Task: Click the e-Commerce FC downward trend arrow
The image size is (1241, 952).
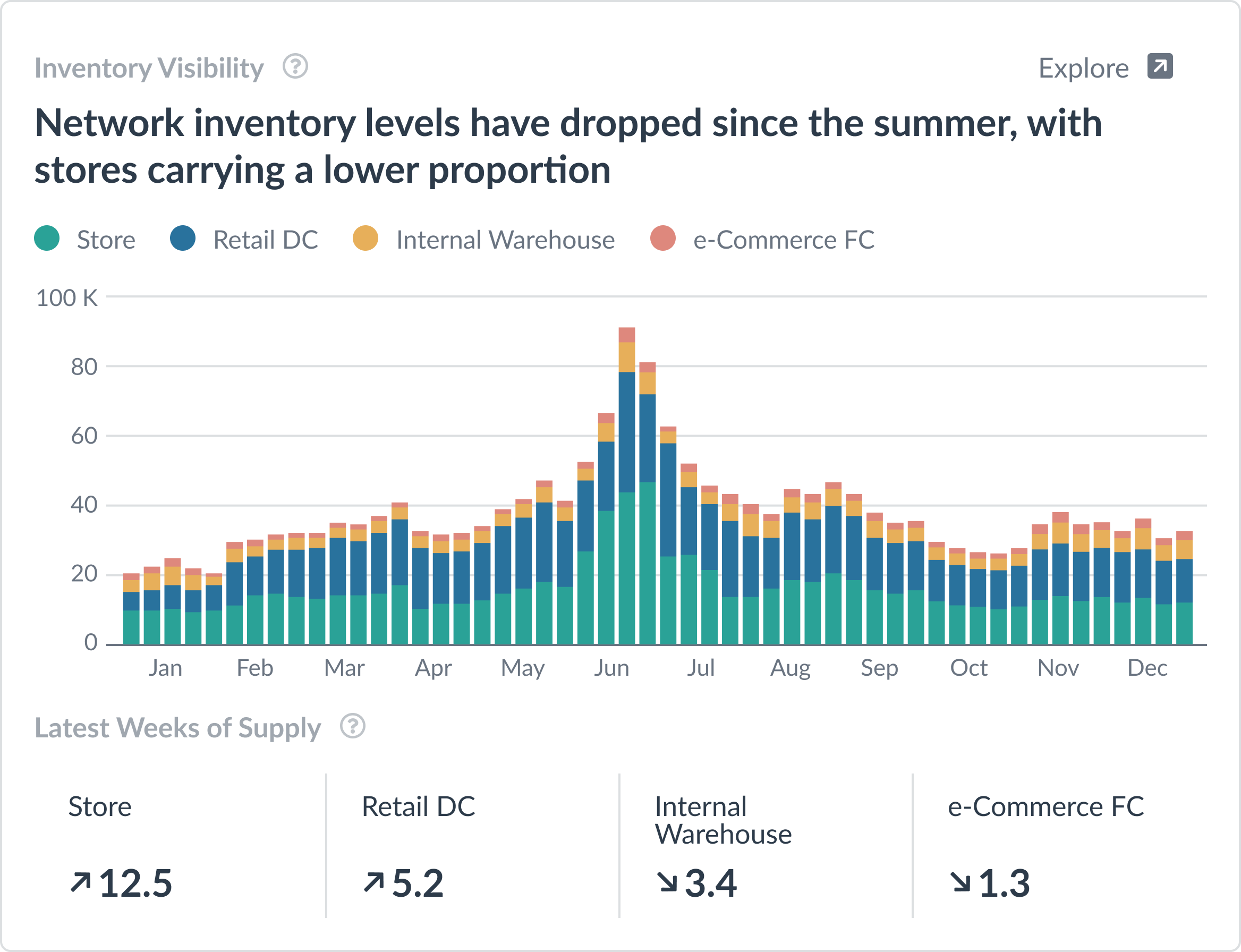Action: 960,882
